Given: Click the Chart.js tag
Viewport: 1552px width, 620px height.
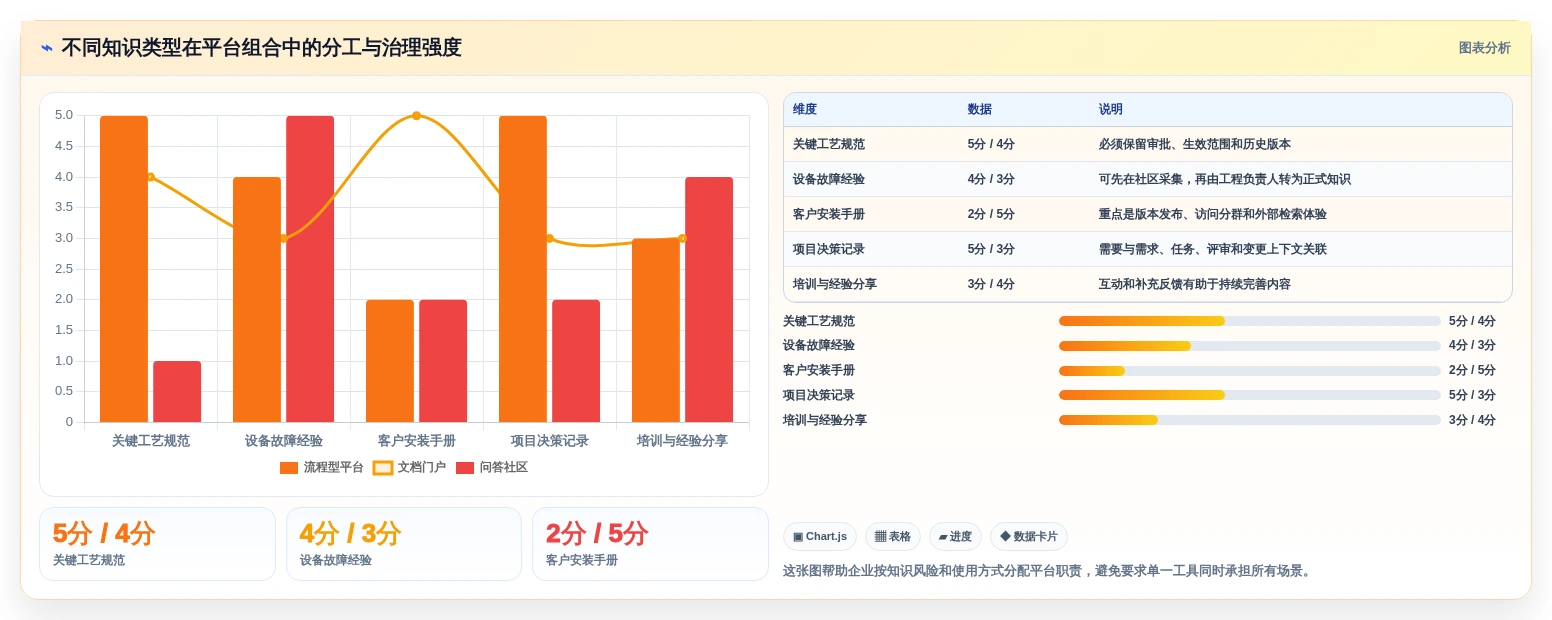Looking at the screenshot, I should [820, 536].
